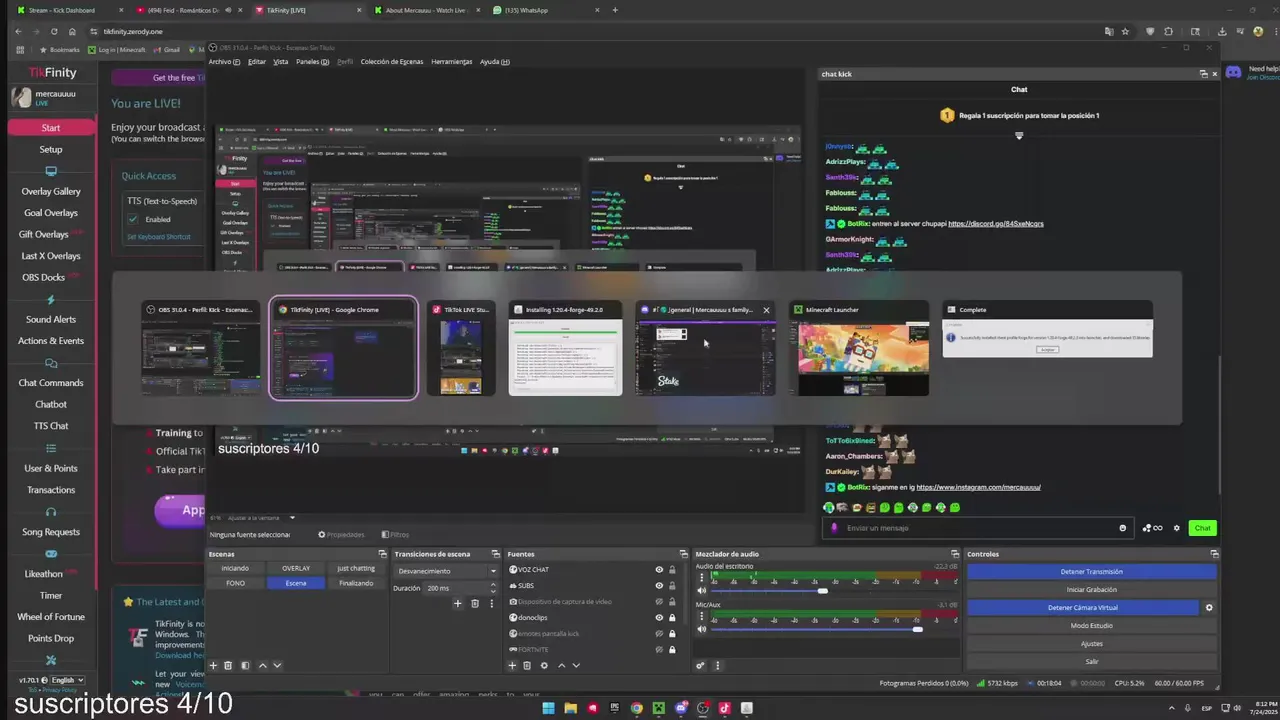Add a scene transition with plus icon
Image resolution: width=1280 pixels, height=720 pixels.
point(458,603)
